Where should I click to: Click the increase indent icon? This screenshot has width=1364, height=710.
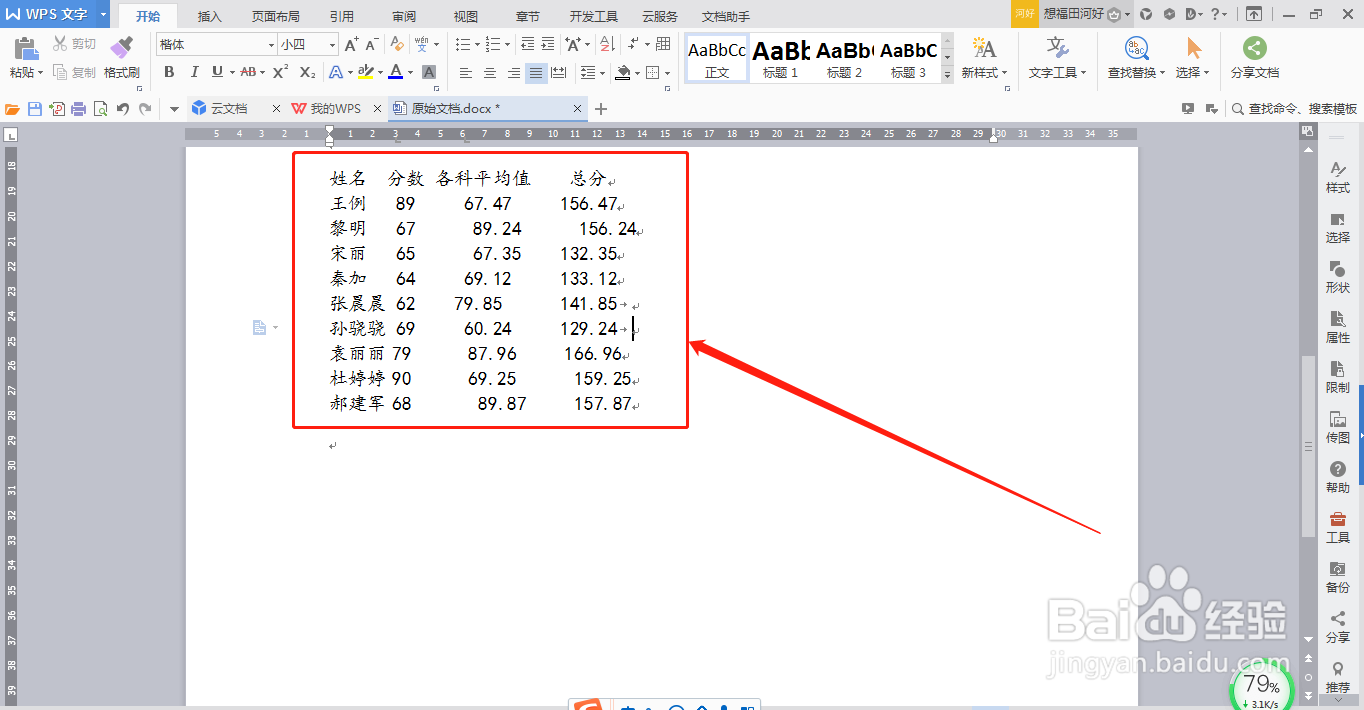(x=550, y=44)
